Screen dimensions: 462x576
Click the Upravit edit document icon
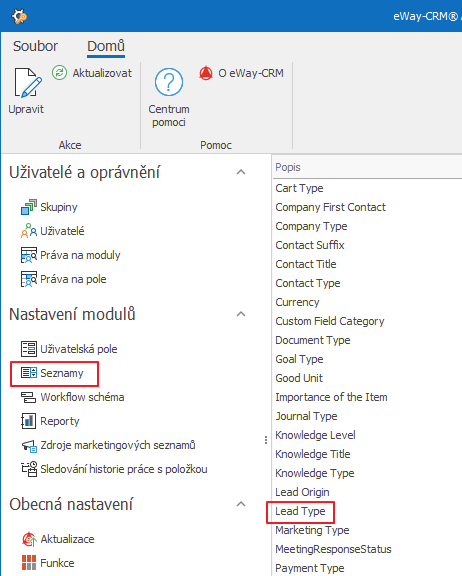(28, 83)
